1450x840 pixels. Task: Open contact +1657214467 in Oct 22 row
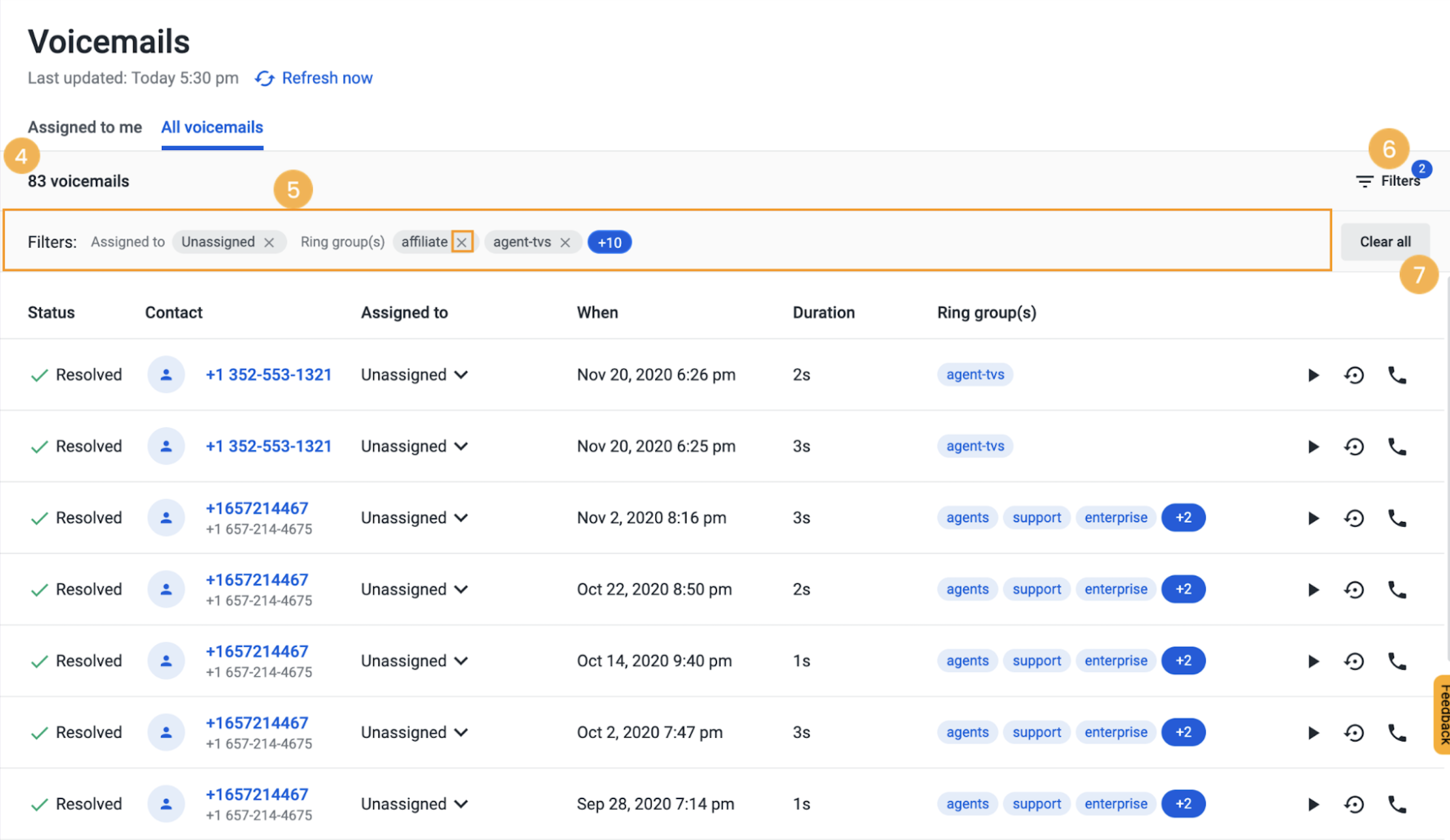click(257, 580)
